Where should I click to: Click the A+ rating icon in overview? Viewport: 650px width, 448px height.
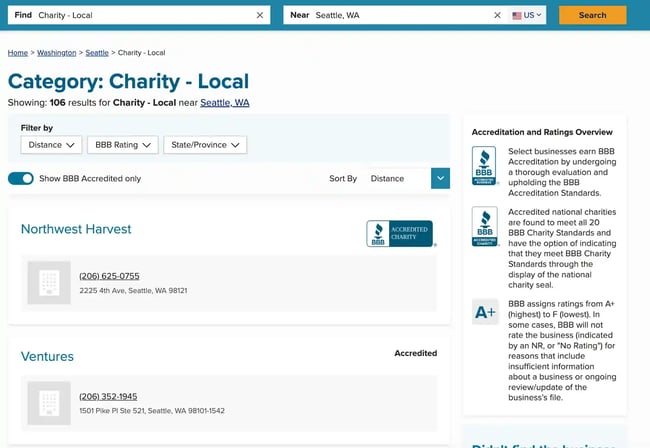[x=485, y=312]
